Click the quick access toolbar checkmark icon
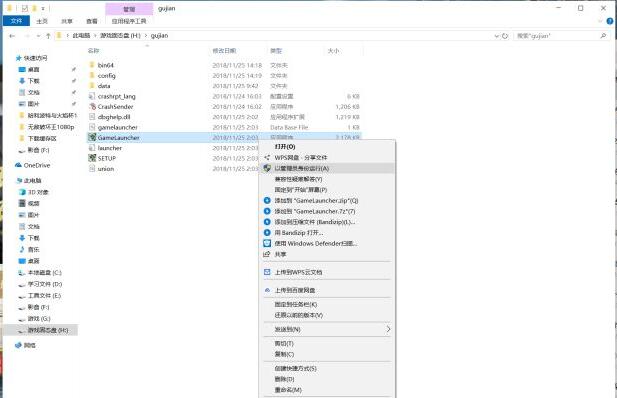This screenshot has height=398, width=617. (x=25, y=8)
